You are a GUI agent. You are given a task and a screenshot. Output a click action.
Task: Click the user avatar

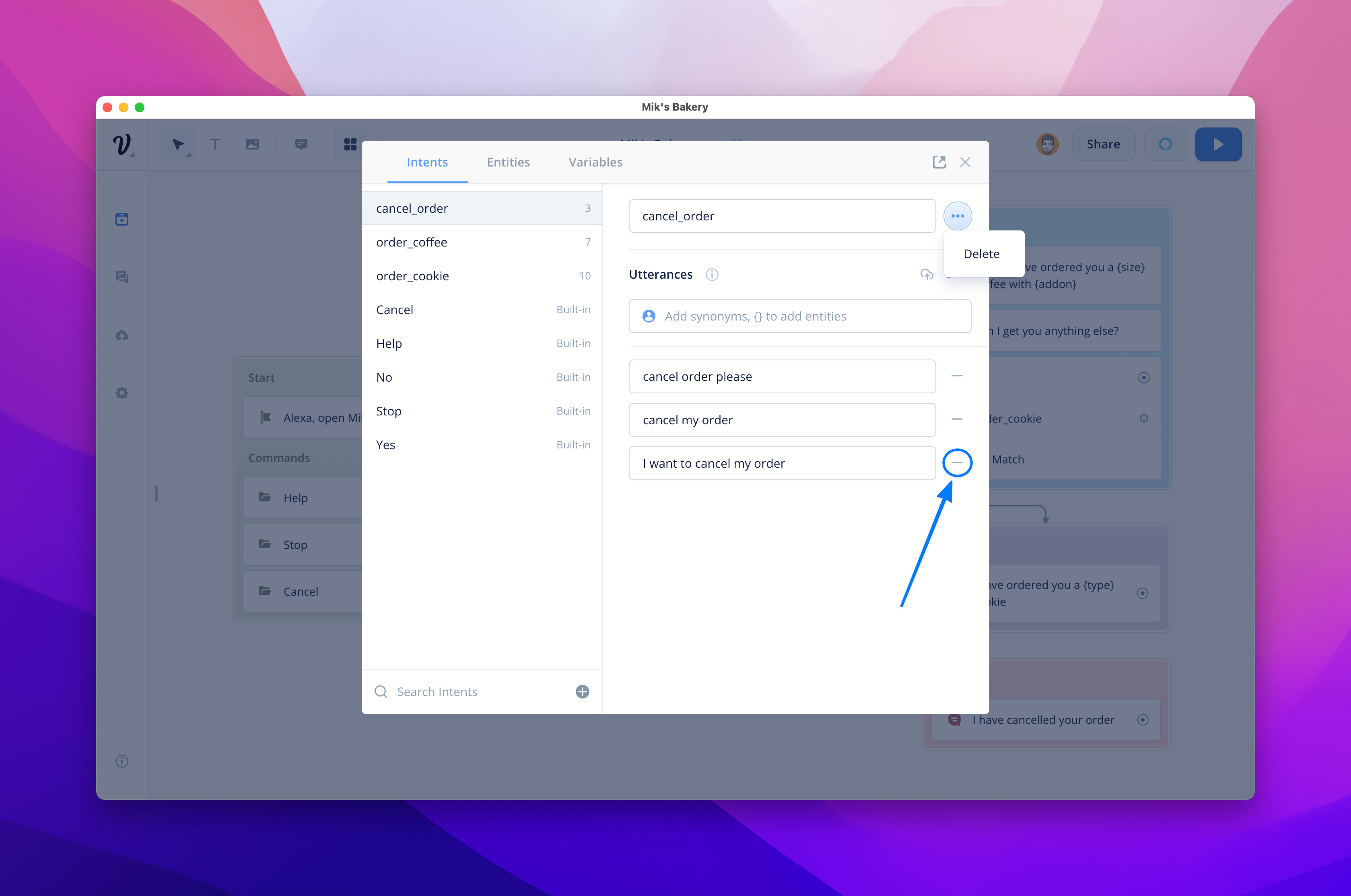1047,144
